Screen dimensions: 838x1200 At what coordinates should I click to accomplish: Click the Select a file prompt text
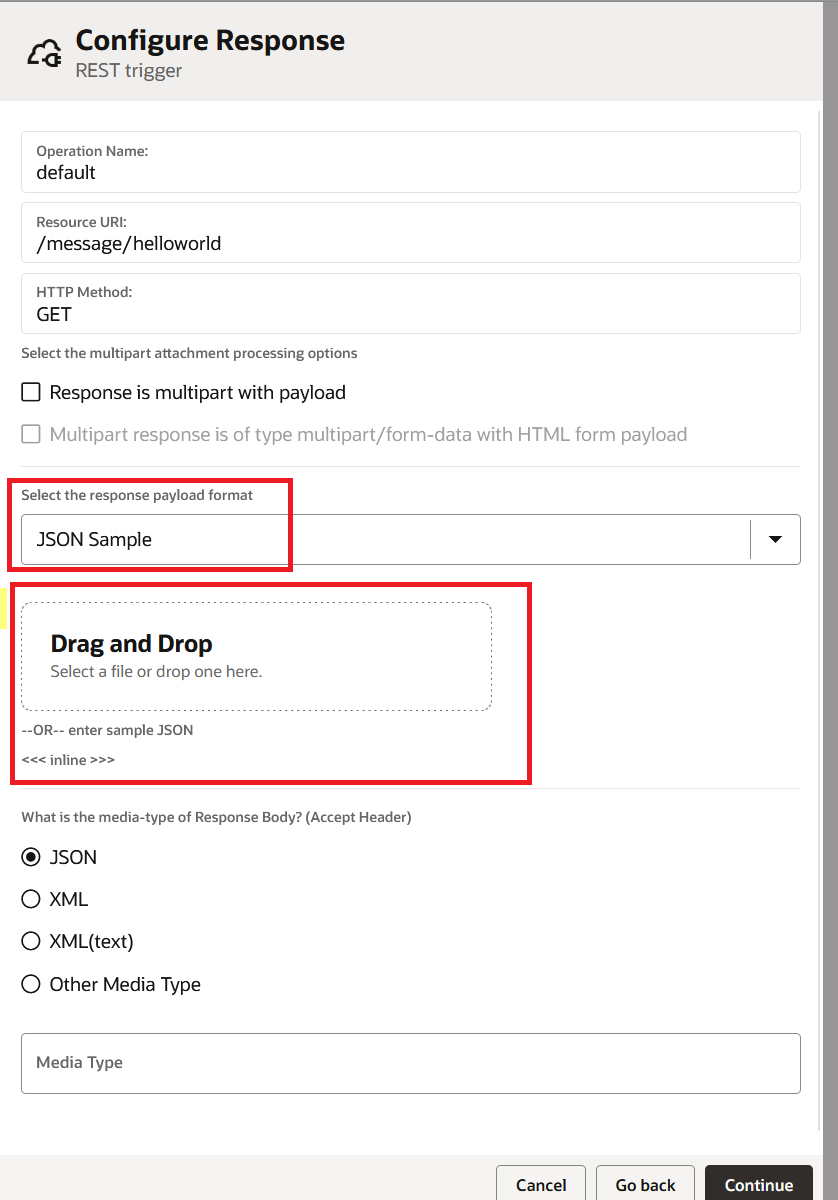[156, 672]
